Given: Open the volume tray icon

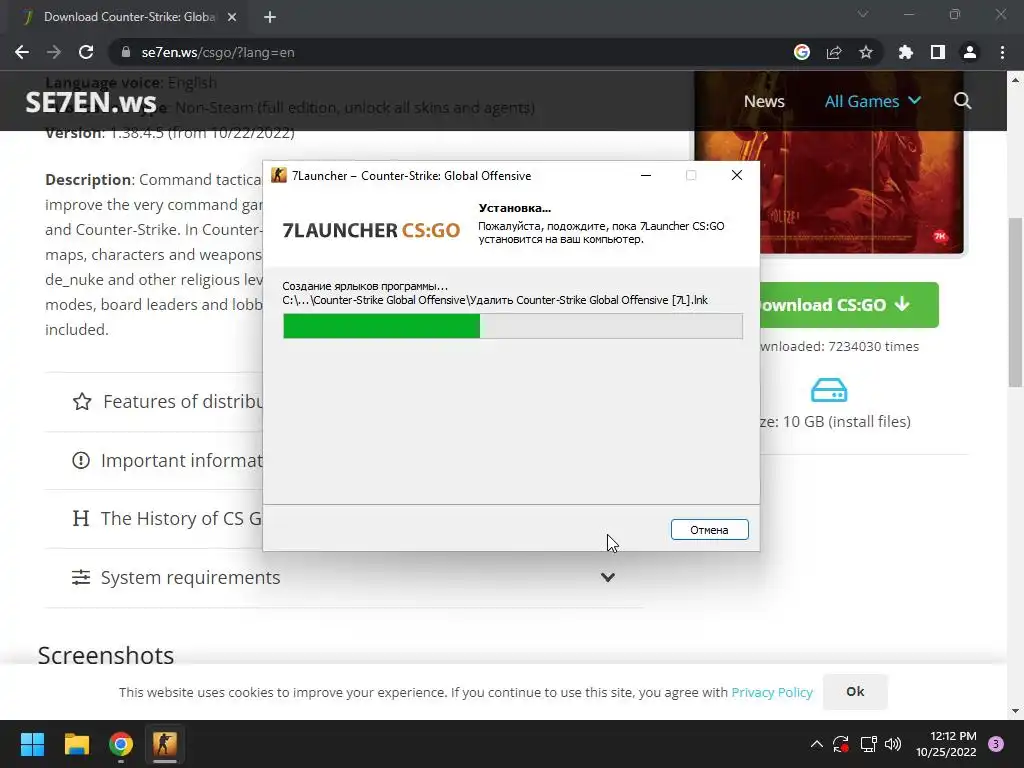Looking at the screenshot, I should coord(893,744).
